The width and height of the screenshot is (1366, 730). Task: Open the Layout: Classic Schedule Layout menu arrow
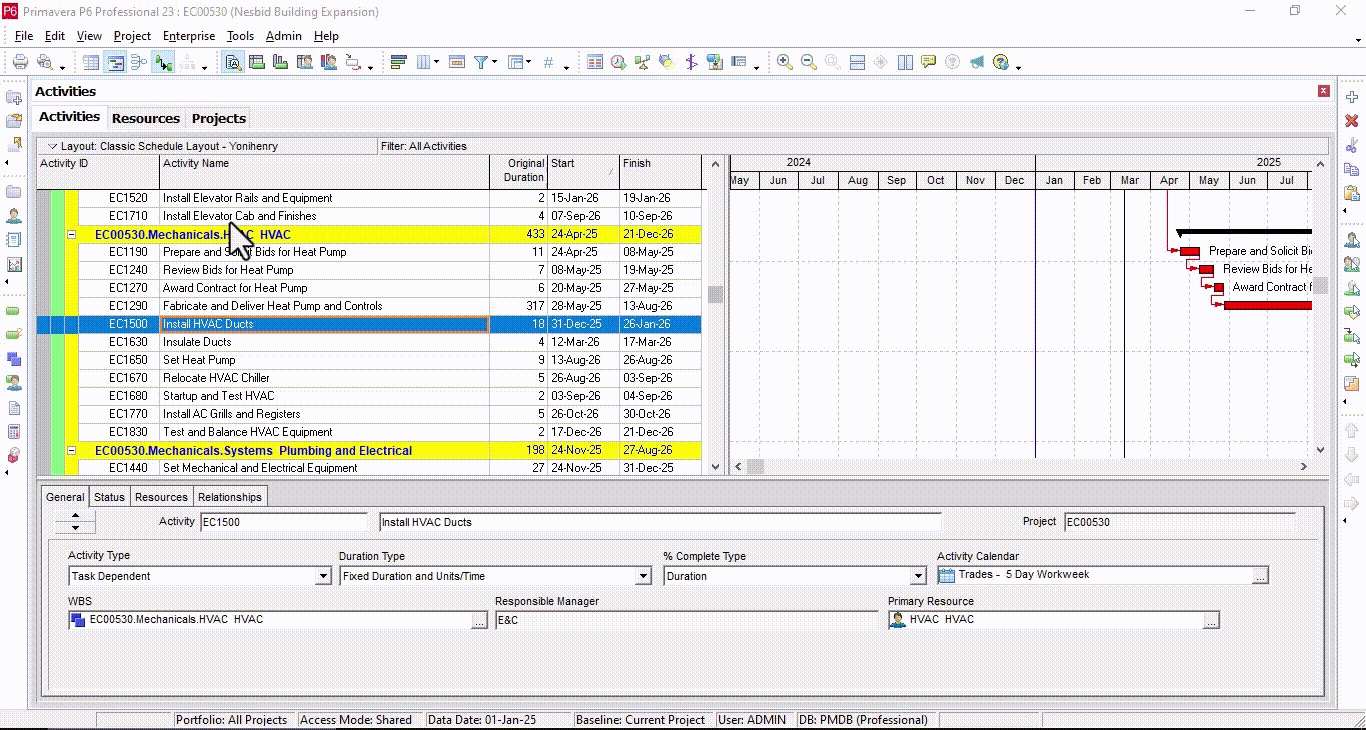point(54,146)
